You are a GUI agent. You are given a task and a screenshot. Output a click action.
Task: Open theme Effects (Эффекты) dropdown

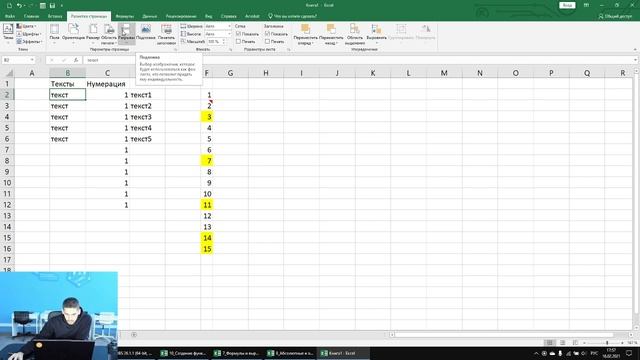click(29, 41)
